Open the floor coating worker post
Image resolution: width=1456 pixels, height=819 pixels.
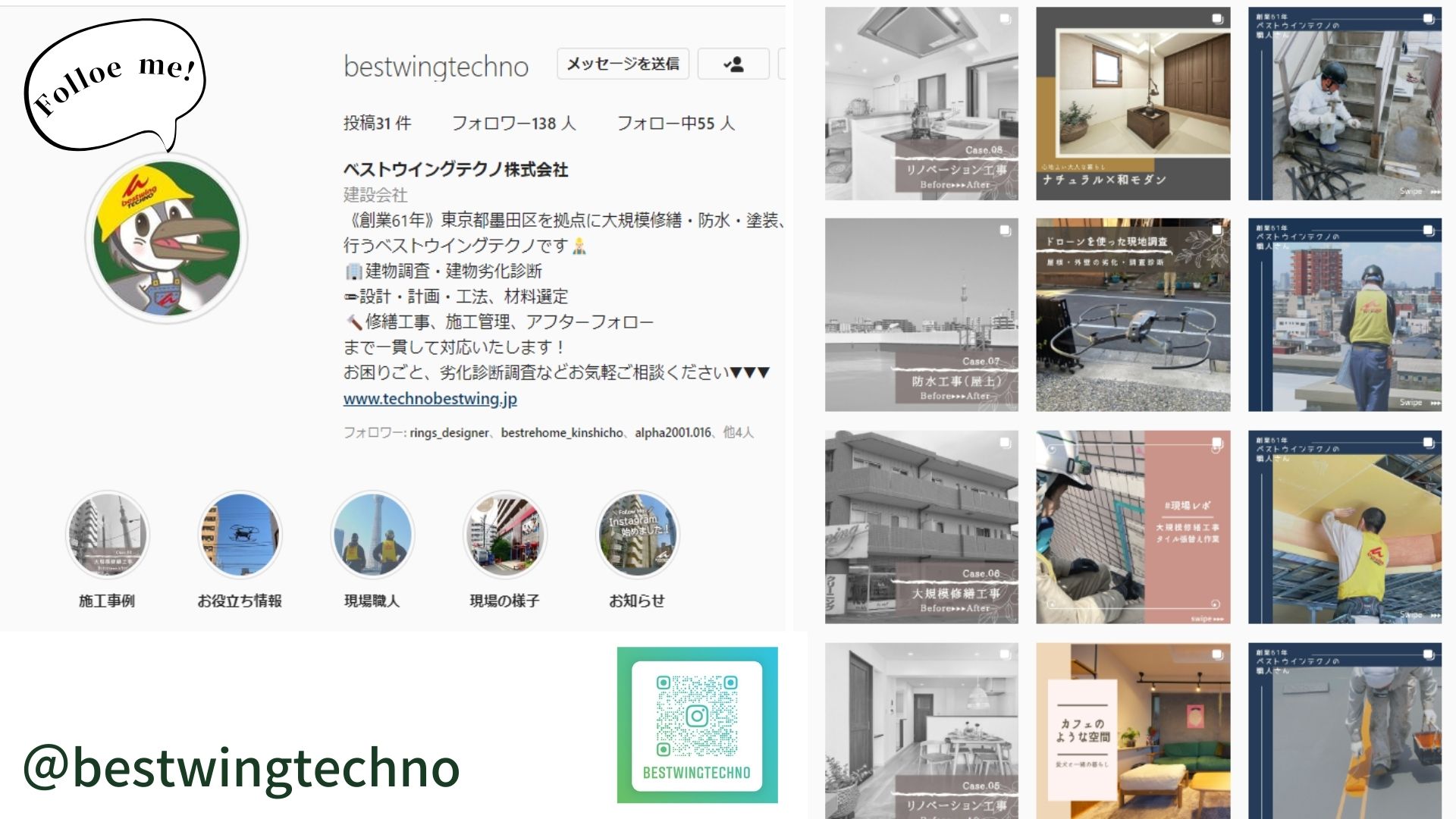1345,730
